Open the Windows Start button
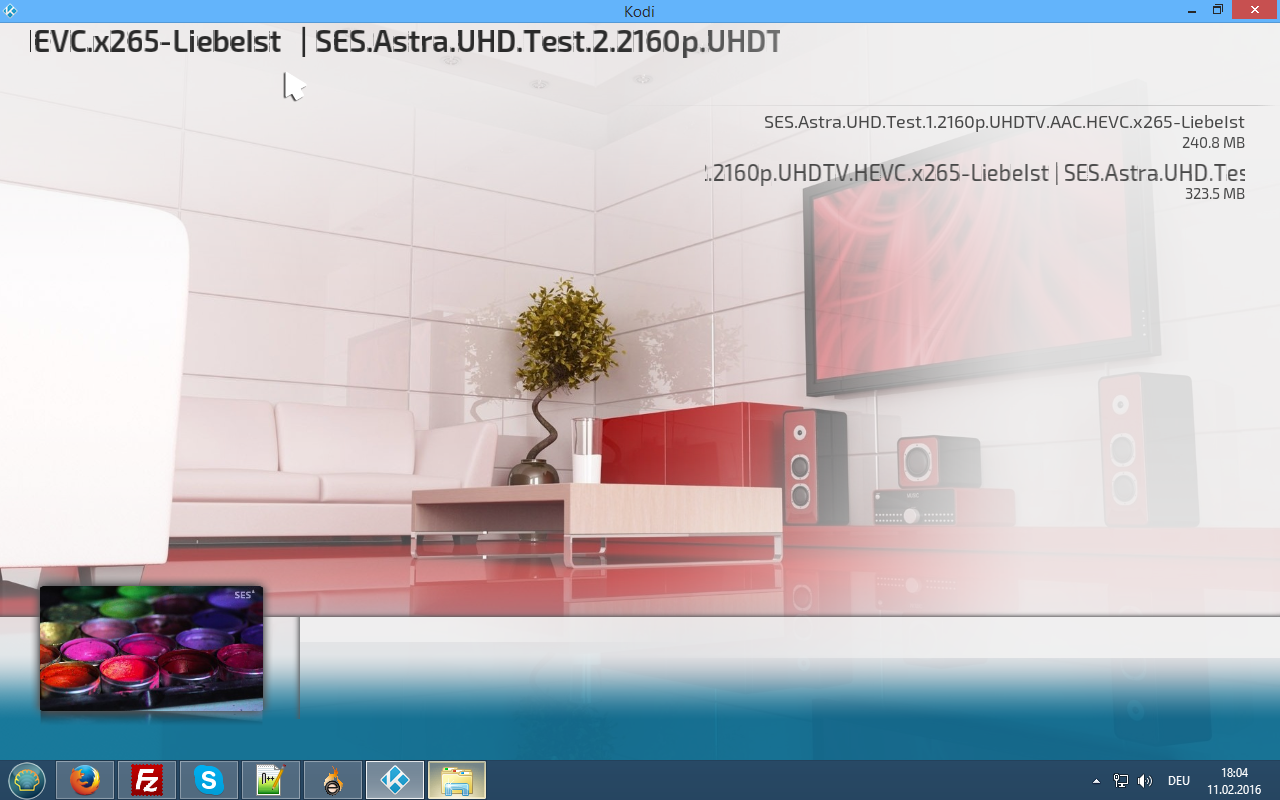The height and width of the screenshot is (800, 1280). tap(27, 780)
